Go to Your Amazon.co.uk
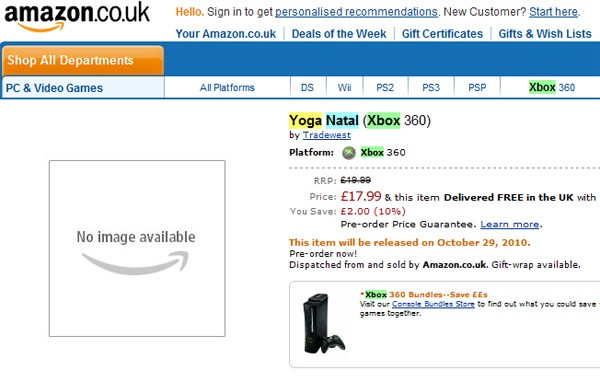600x382 pixels. coord(226,34)
